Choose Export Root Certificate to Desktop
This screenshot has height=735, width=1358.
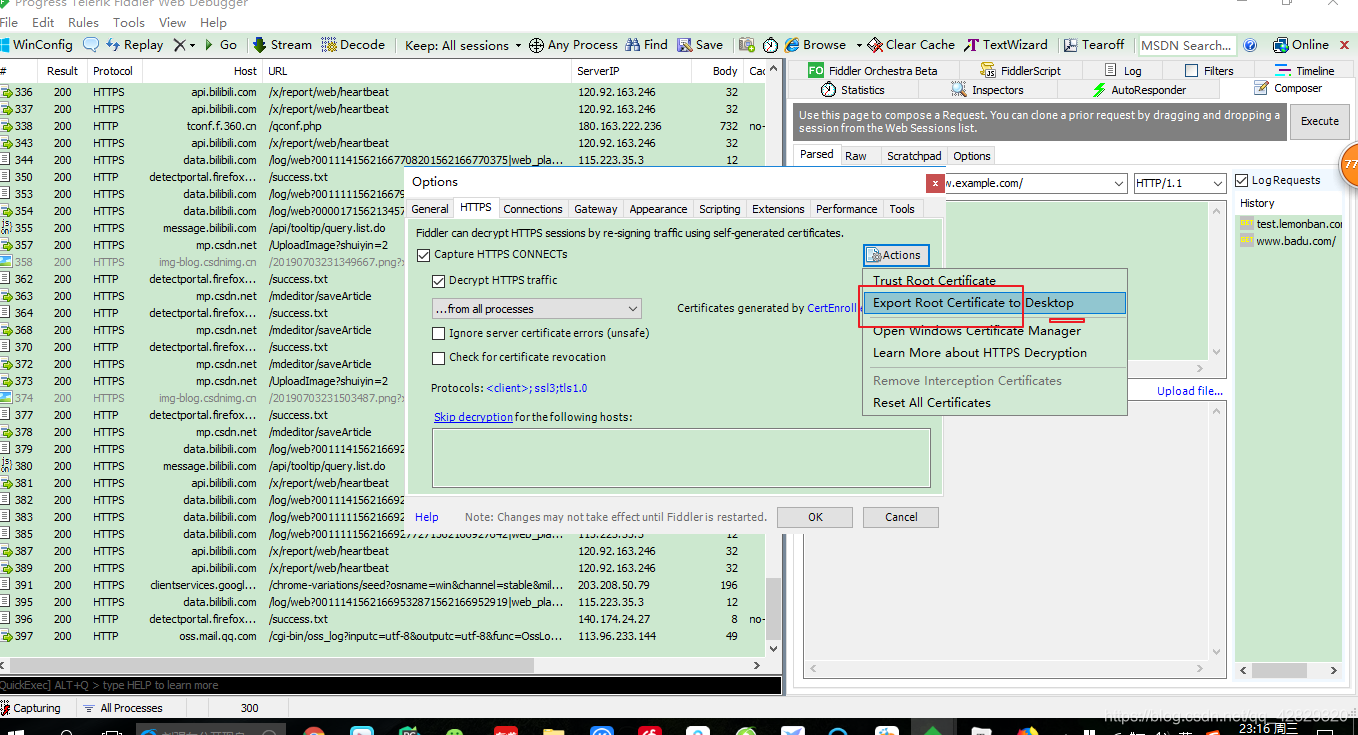pos(995,303)
